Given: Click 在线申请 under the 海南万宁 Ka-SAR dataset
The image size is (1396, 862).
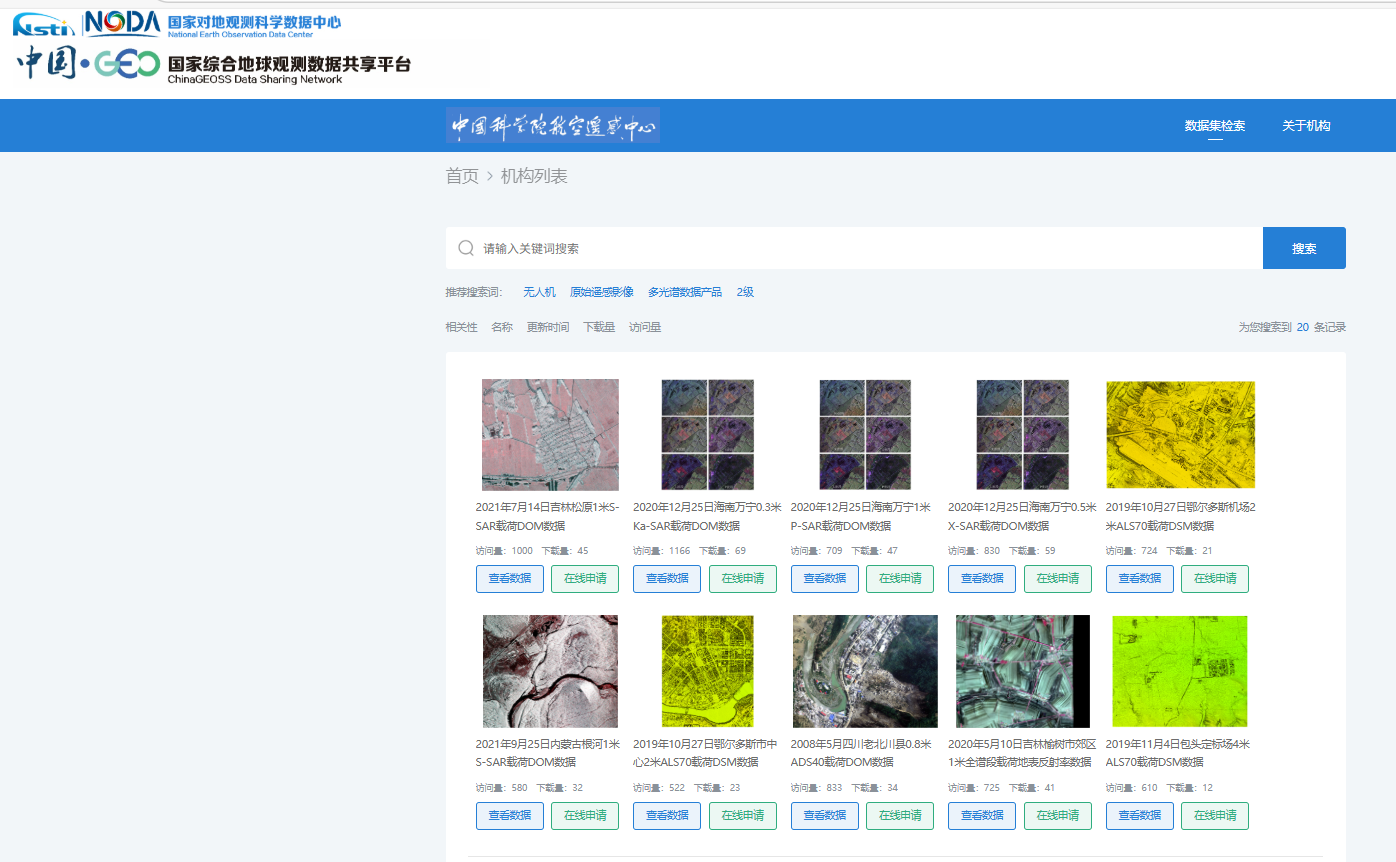Looking at the screenshot, I should [x=742, y=578].
